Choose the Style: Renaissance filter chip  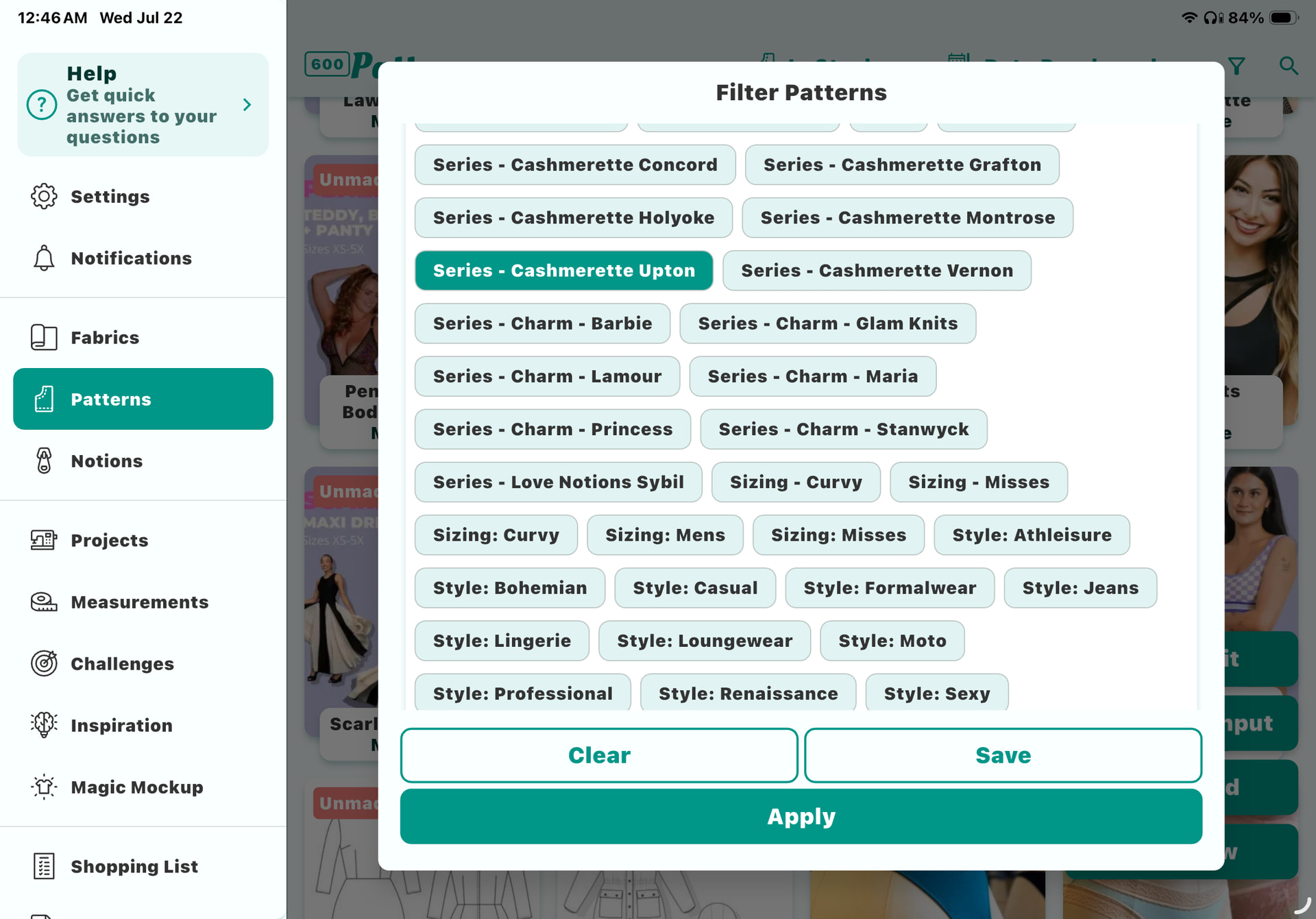click(748, 693)
